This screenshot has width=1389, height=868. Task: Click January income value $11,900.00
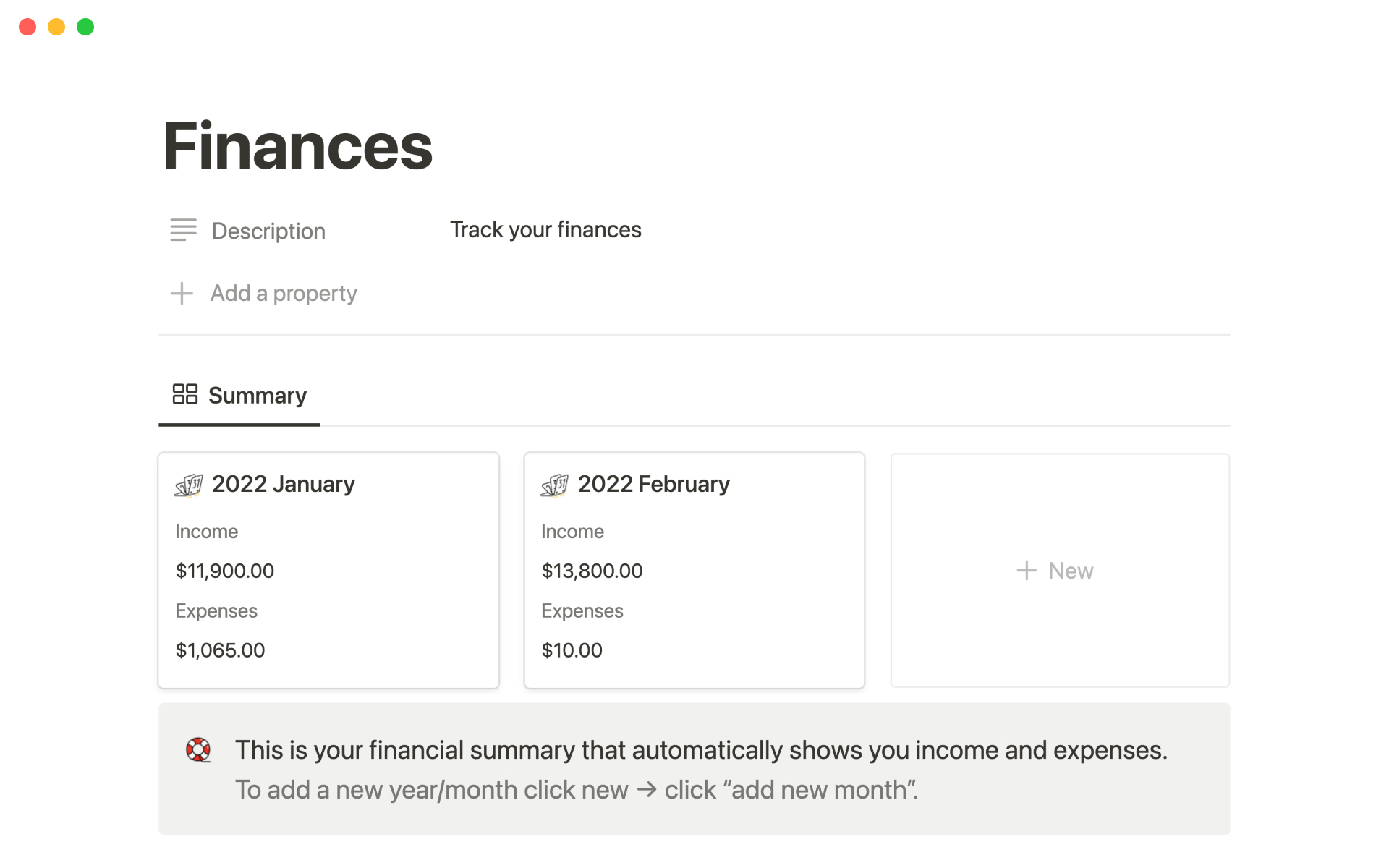225,571
